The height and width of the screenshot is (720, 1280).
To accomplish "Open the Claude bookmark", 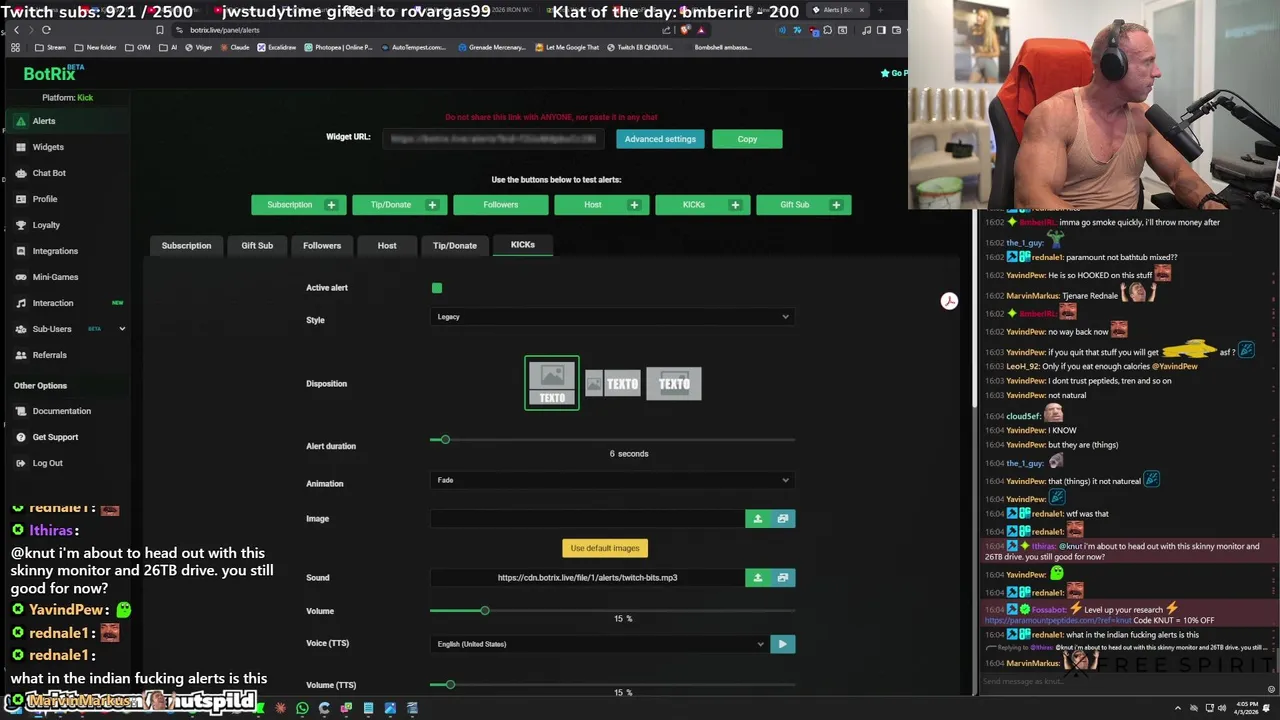I will pyautogui.click(x=234, y=47).
